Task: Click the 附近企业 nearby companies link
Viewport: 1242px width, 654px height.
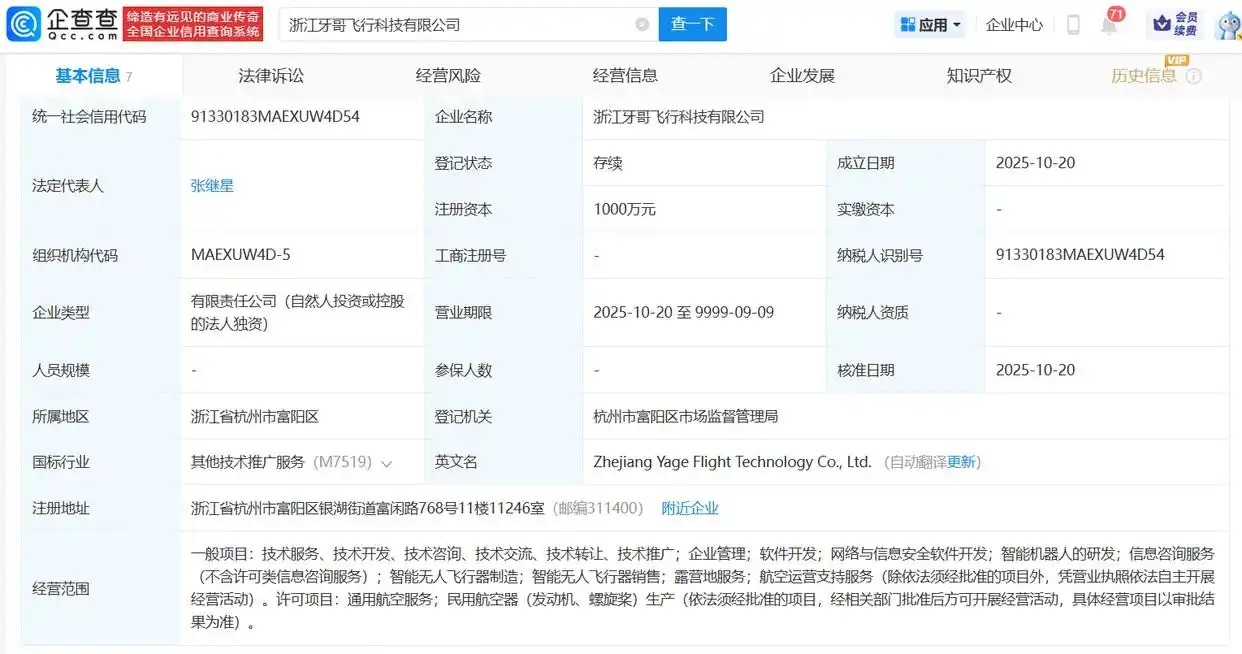Action: pyautogui.click(x=690, y=508)
